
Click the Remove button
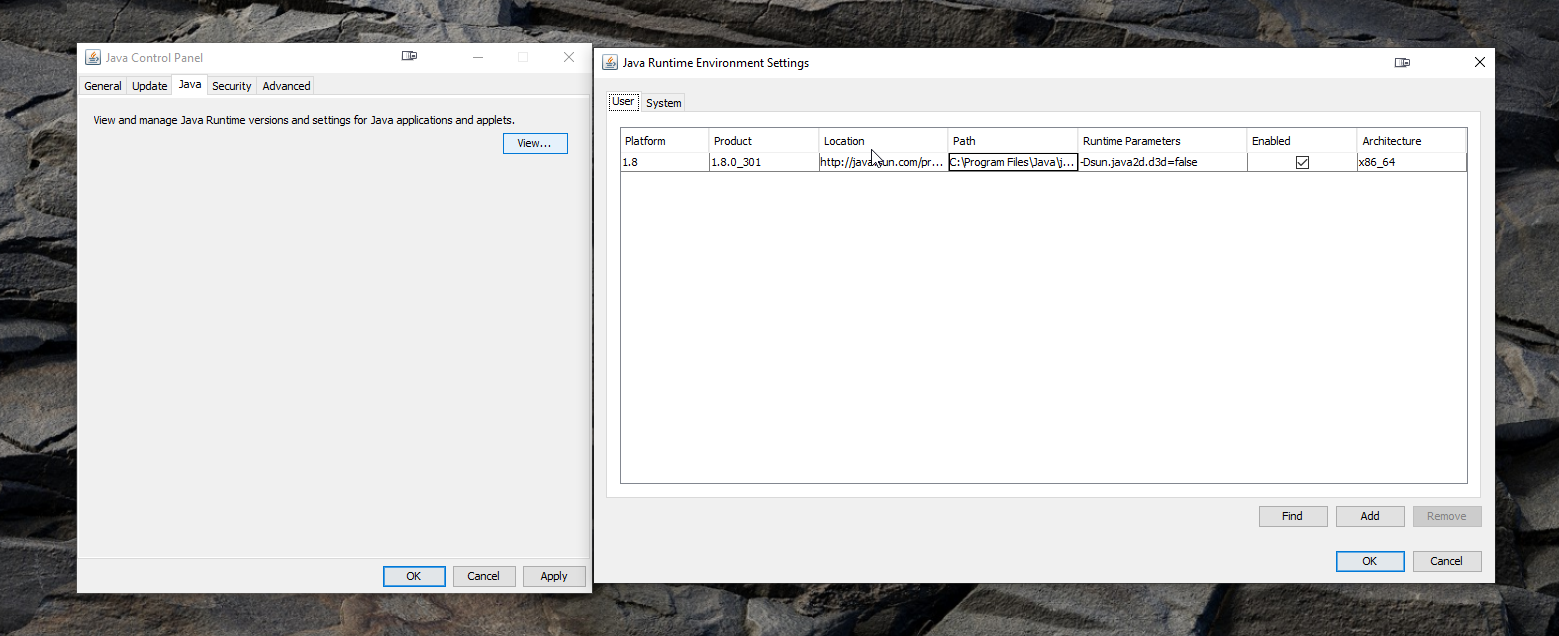[1447, 516]
